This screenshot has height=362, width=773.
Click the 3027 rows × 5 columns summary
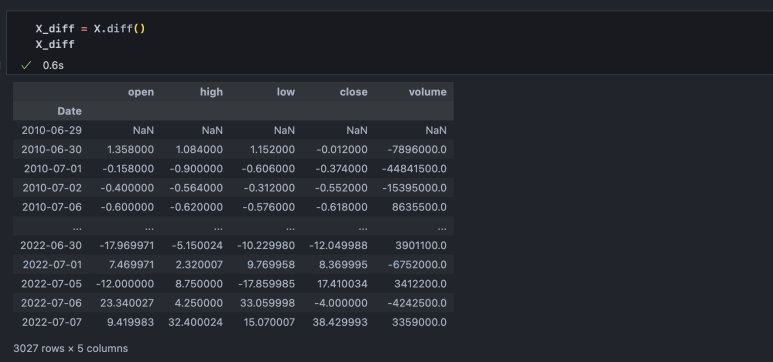click(70, 348)
